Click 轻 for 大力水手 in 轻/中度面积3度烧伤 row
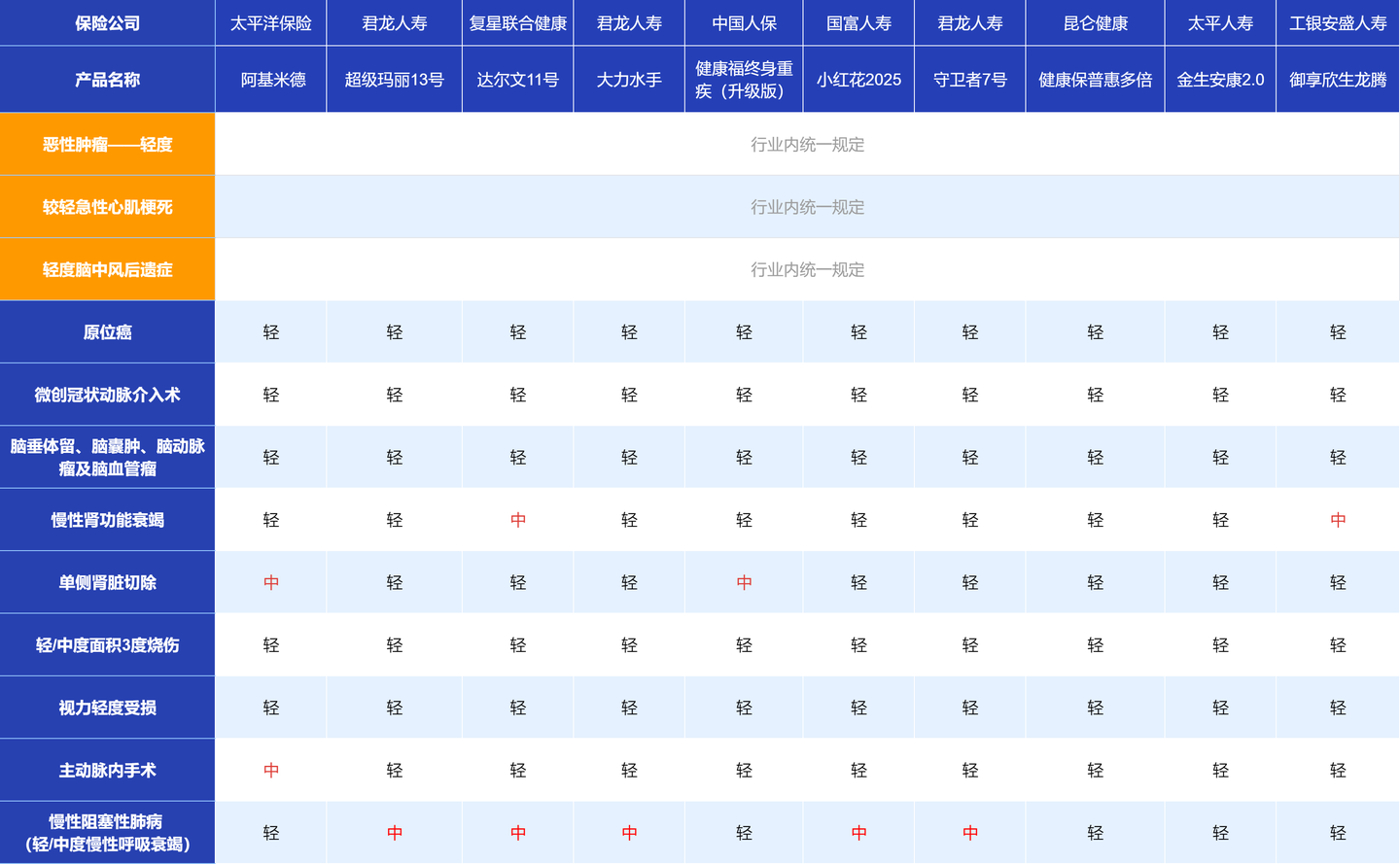The width and height of the screenshot is (1400, 864). (x=629, y=645)
